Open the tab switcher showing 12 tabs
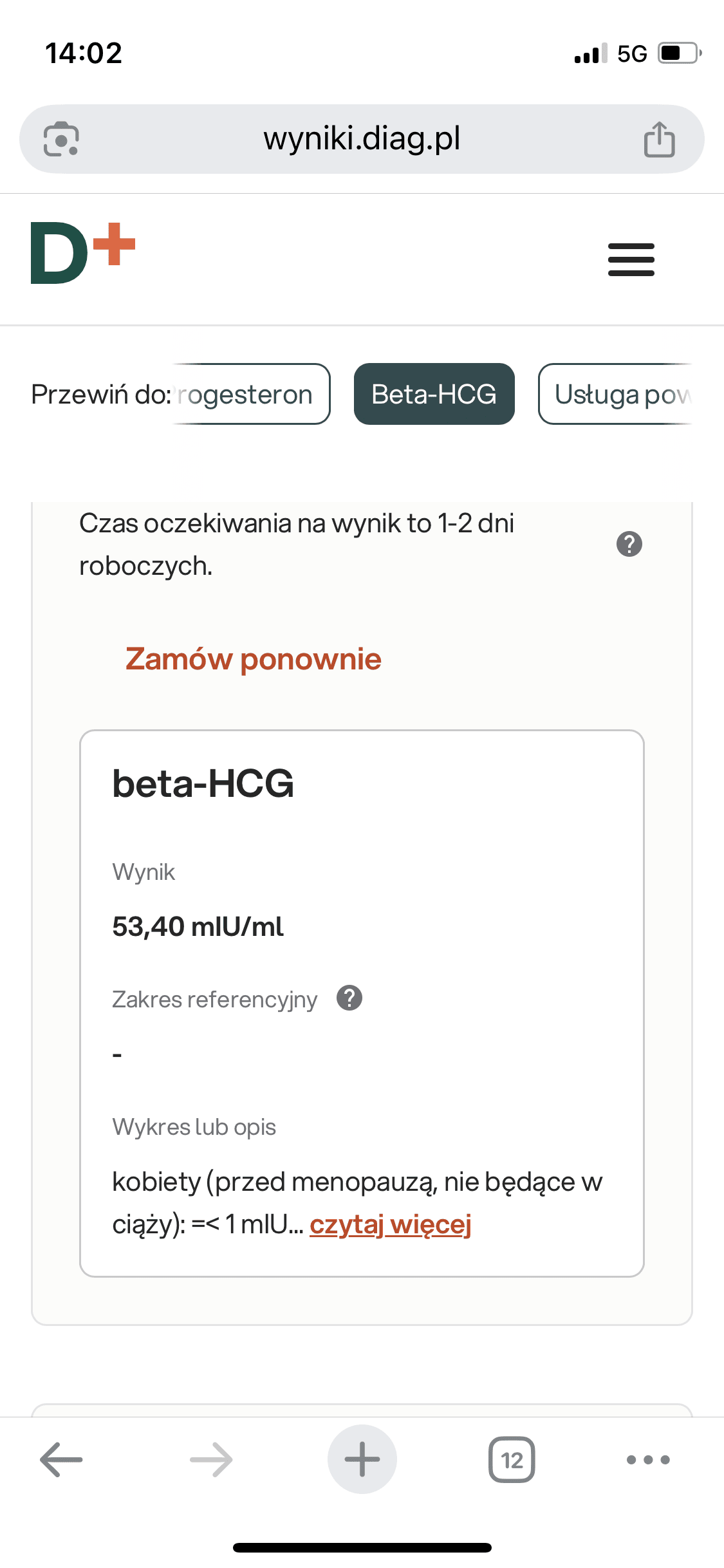Screen dimensions: 724x1568 [x=512, y=1459]
